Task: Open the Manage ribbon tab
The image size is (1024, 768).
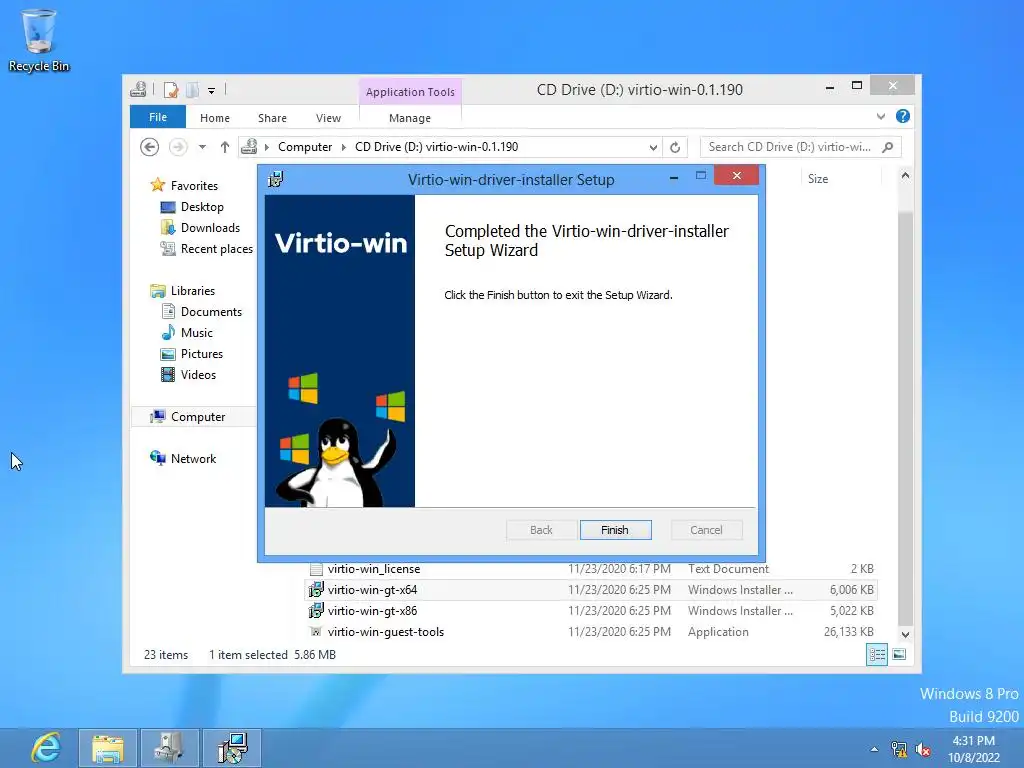Action: coord(409,118)
